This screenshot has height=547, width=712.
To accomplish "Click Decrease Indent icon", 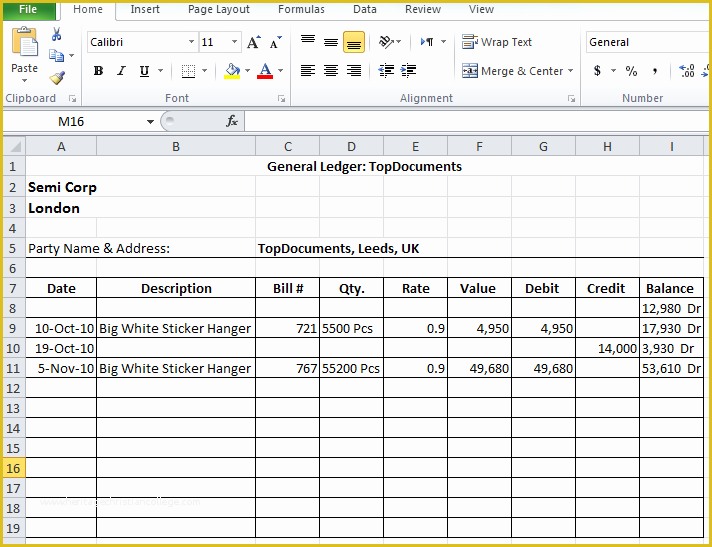I will tap(386, 71).
